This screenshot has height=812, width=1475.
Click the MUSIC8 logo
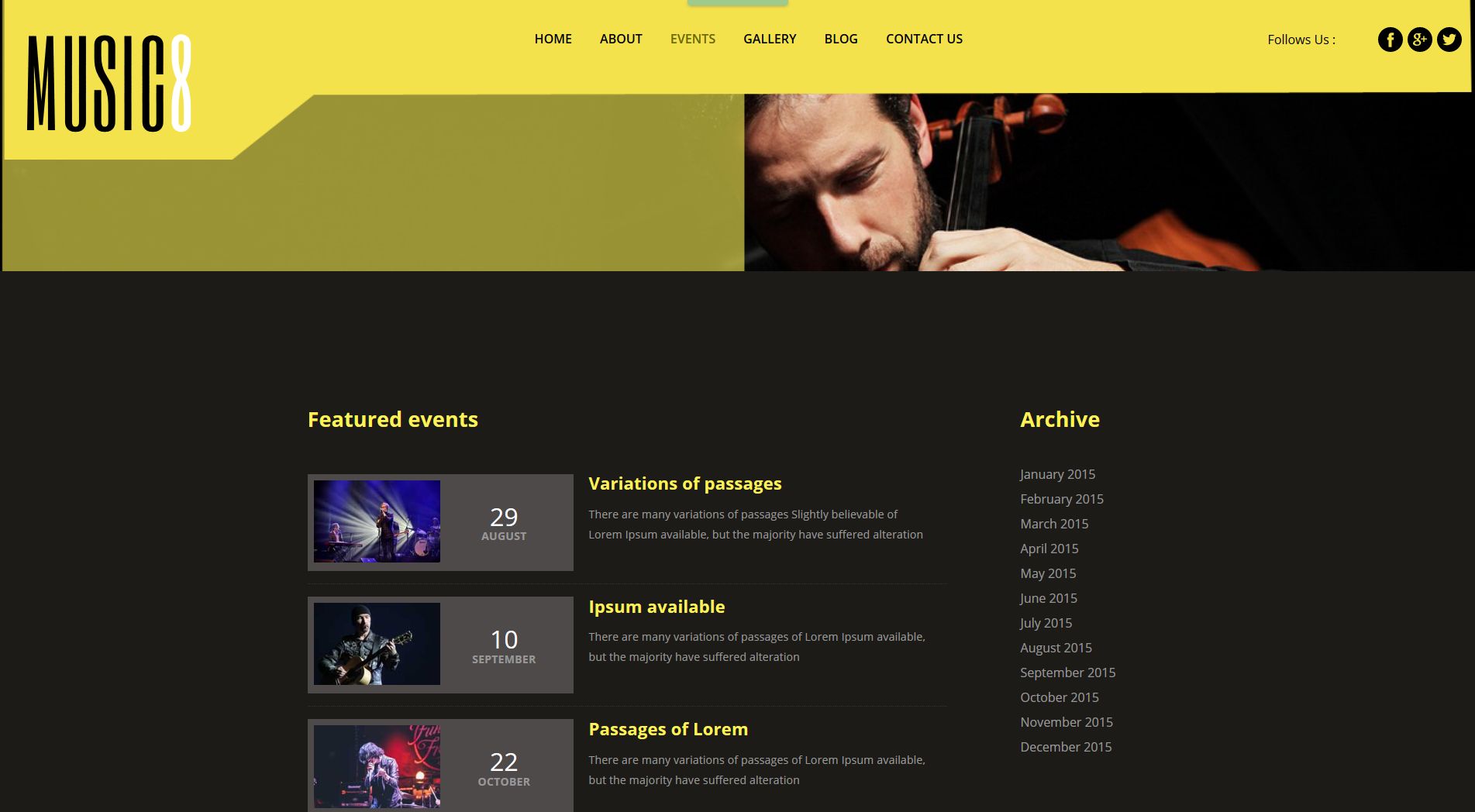pos(109,83)
